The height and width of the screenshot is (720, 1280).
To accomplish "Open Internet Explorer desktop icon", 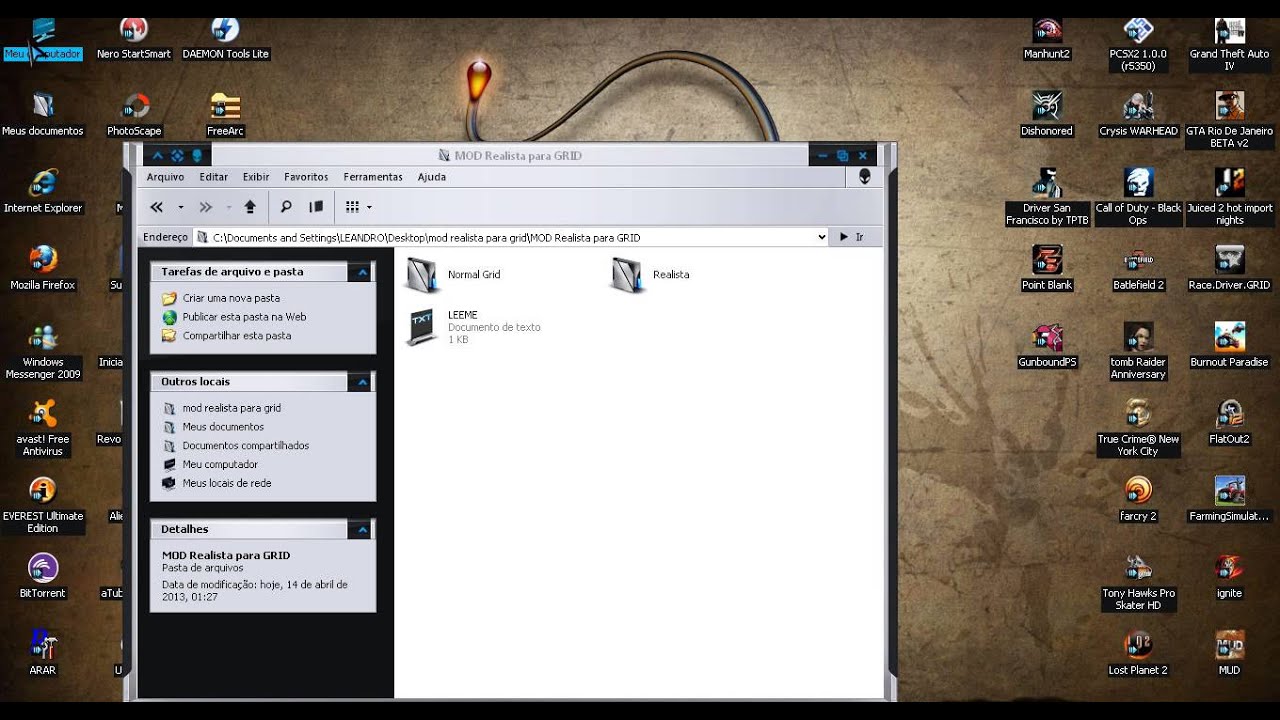I will 43,193.
